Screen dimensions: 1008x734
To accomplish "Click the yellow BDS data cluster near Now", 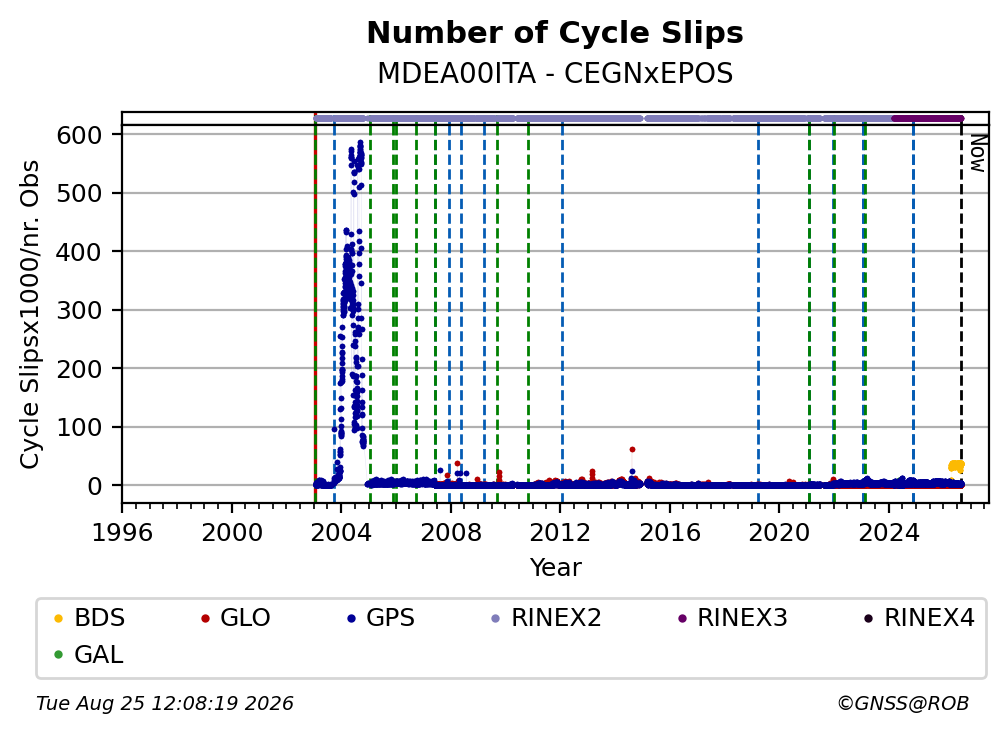I will 956,466.
